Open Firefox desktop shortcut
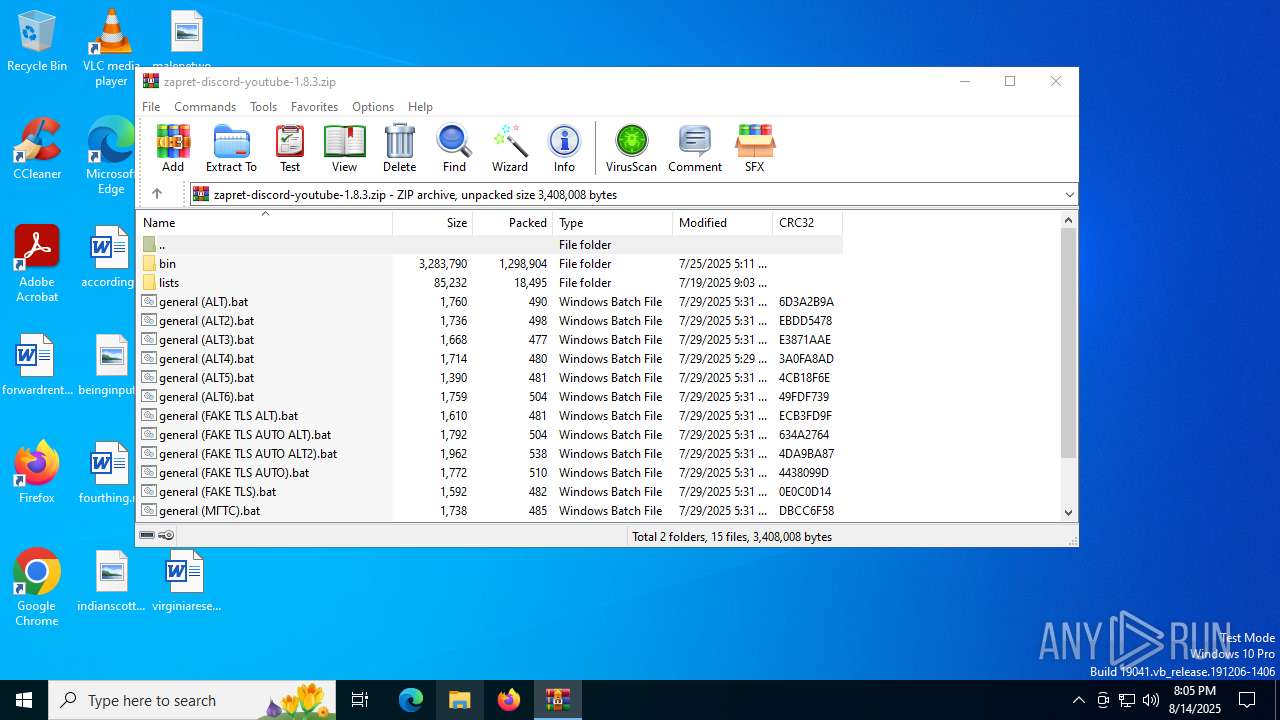This screenshot has width=1280, height=720. 37,472
